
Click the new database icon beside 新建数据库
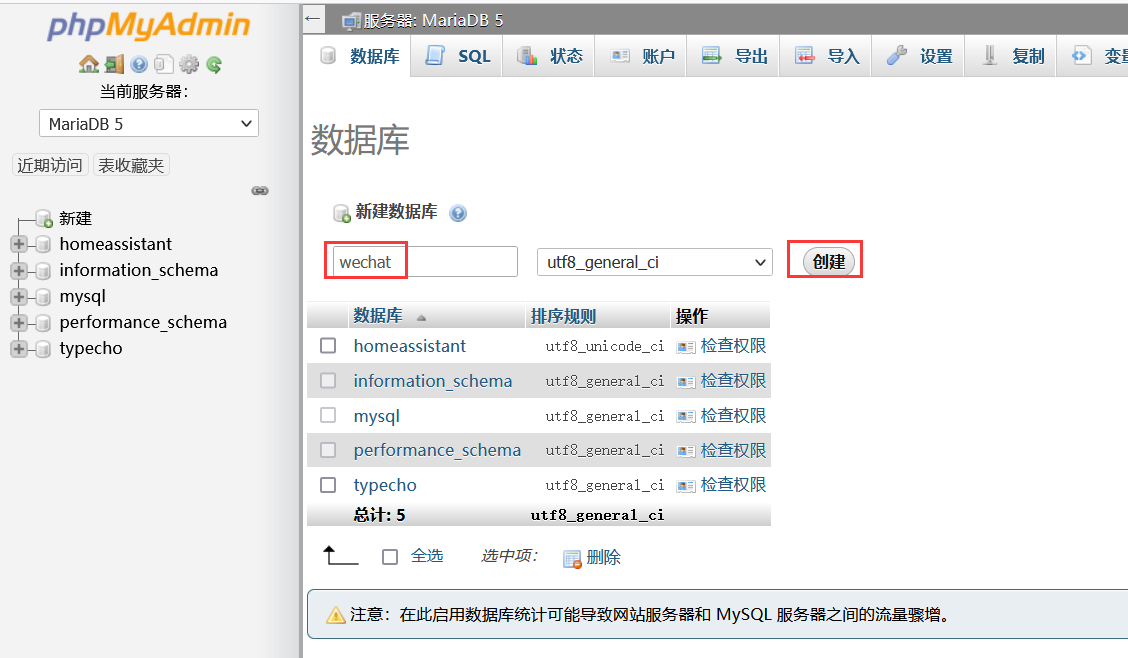[x=341, y=213]
